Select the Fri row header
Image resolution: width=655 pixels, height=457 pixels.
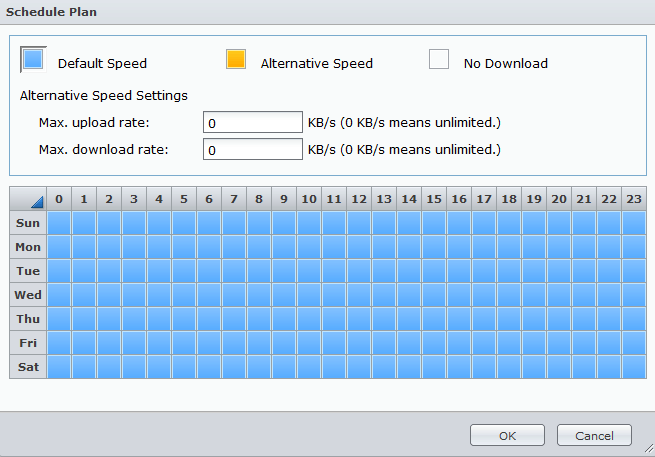pyautogui.click(x=28, y=343)
